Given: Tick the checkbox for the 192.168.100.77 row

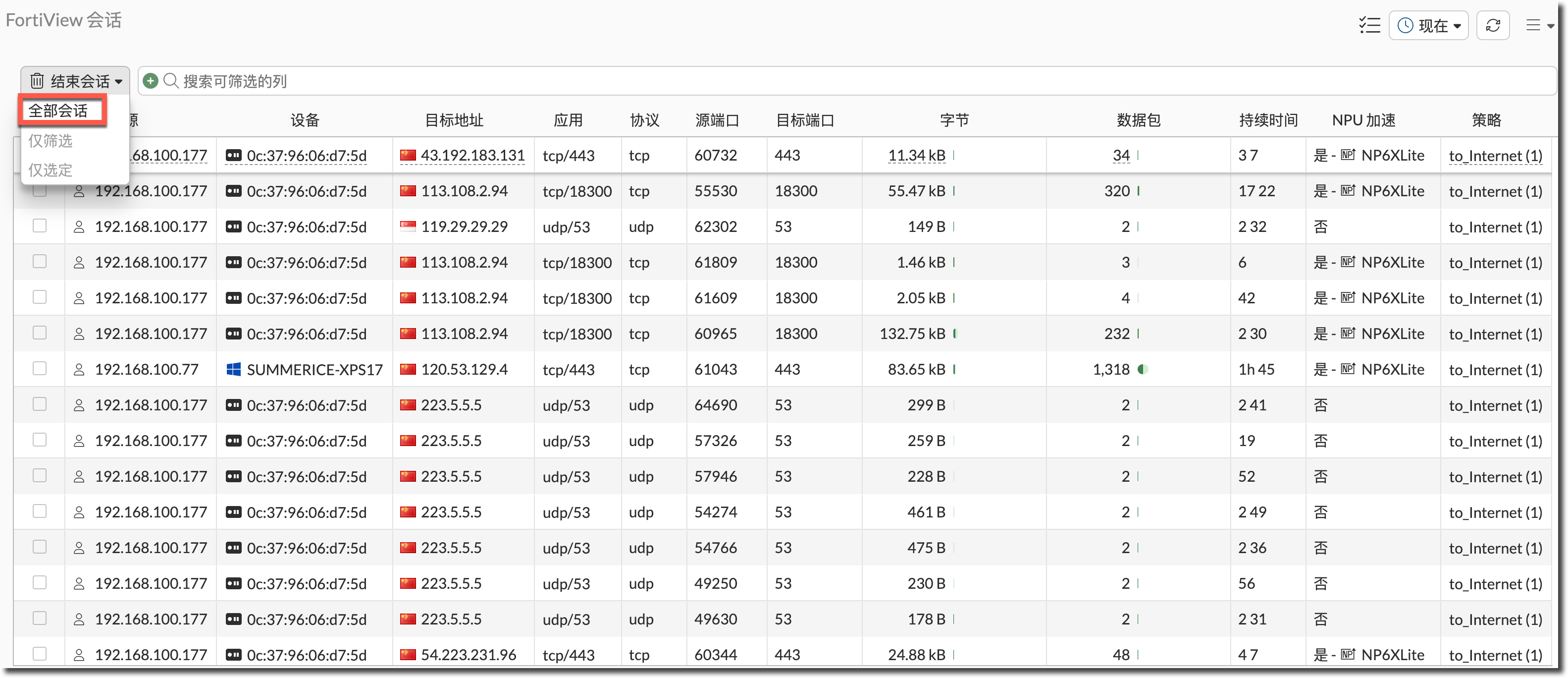Looking at the screenshot, I should 40,369.
